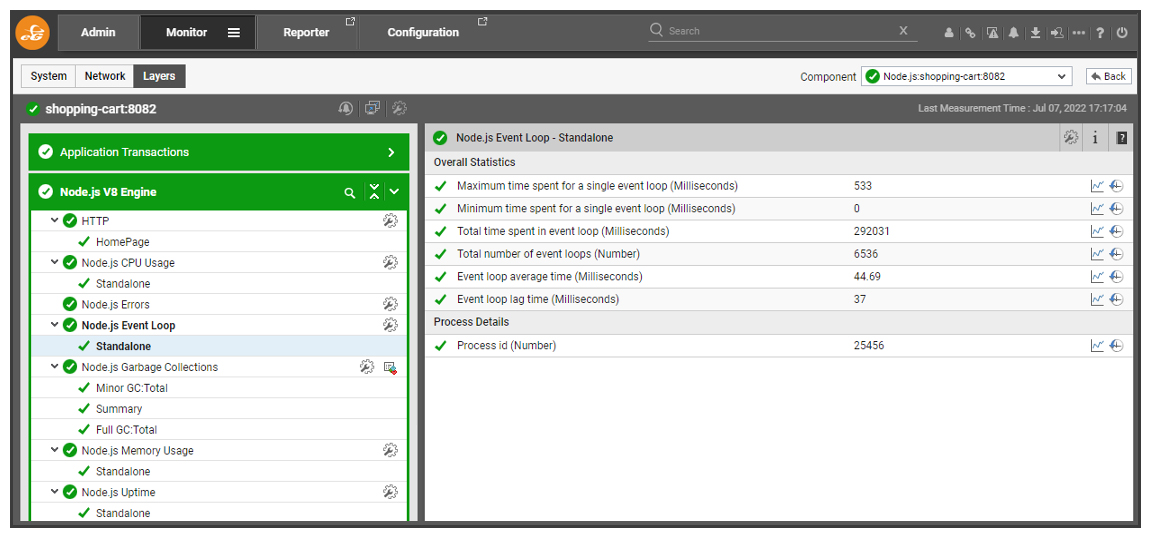This screenshot has width=1151, height=538.
Task: Collapse the Node.js CPU Usage tree node
Action: [54, 262]
